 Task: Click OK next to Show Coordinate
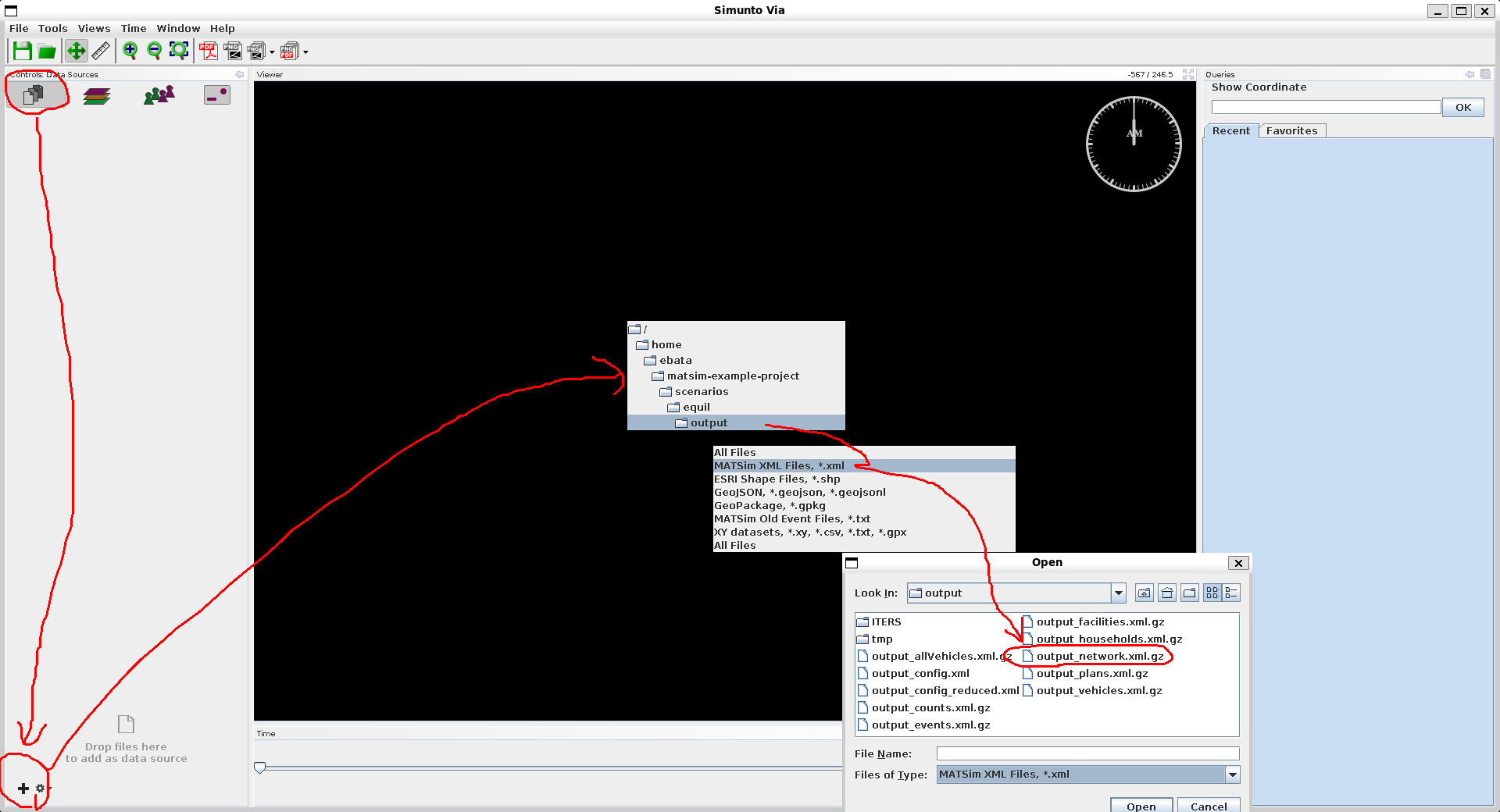point(1462,108)
